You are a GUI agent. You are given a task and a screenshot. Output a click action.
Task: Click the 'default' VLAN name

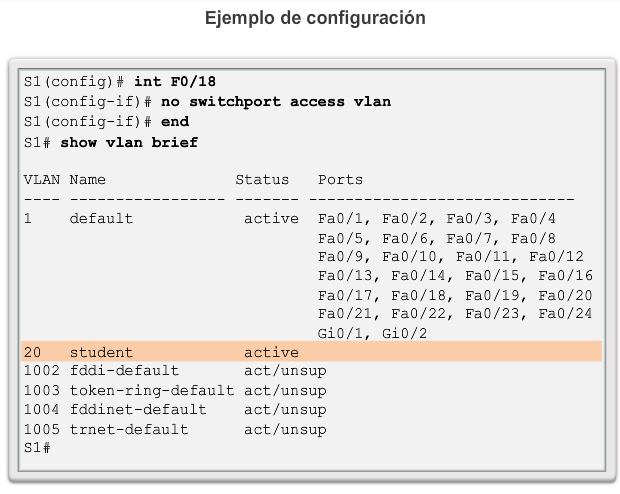click(x=101, y=218)
